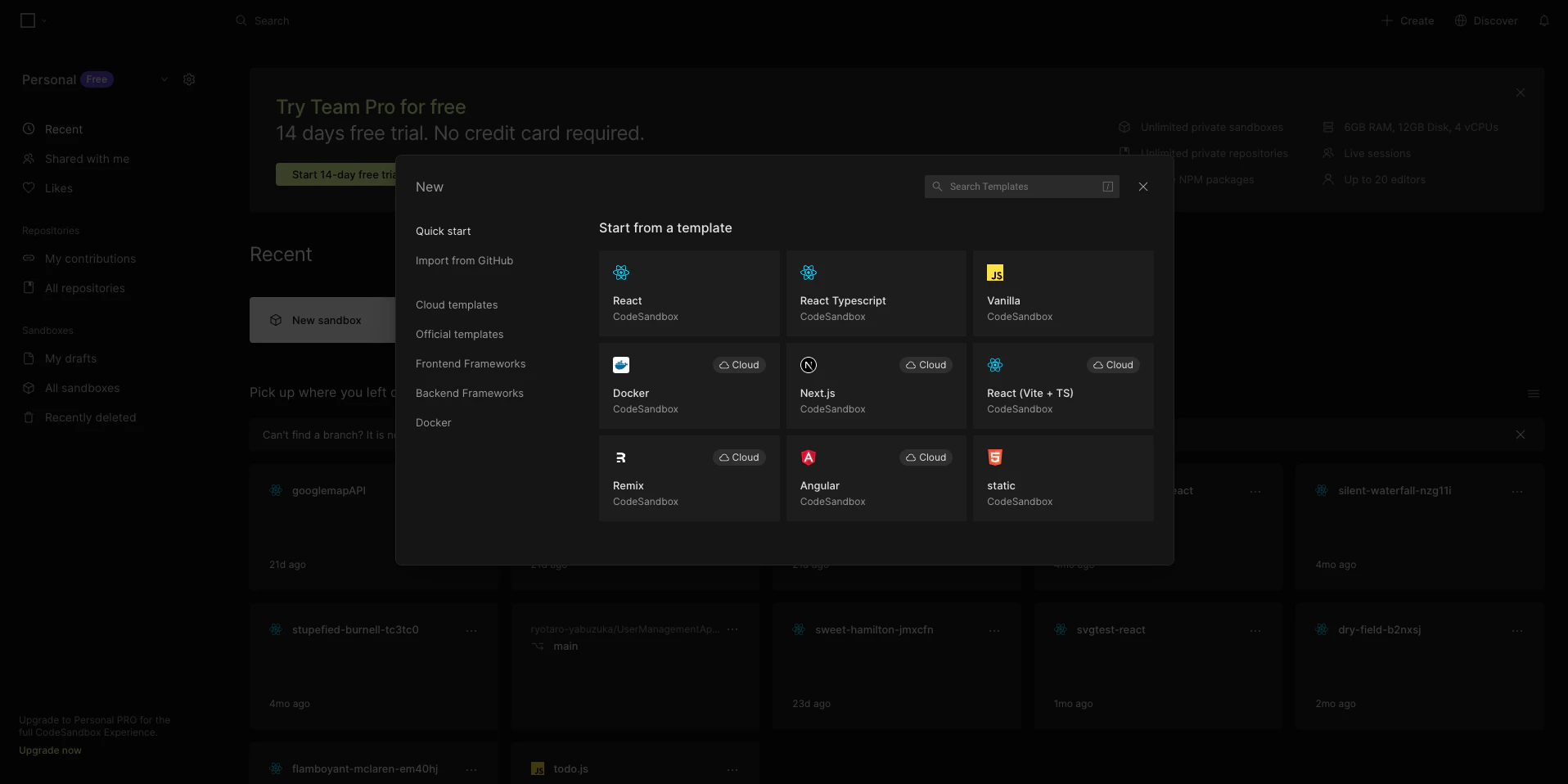Click the Next.js logo icon
1568x784 pixels.
pos(809,365)
